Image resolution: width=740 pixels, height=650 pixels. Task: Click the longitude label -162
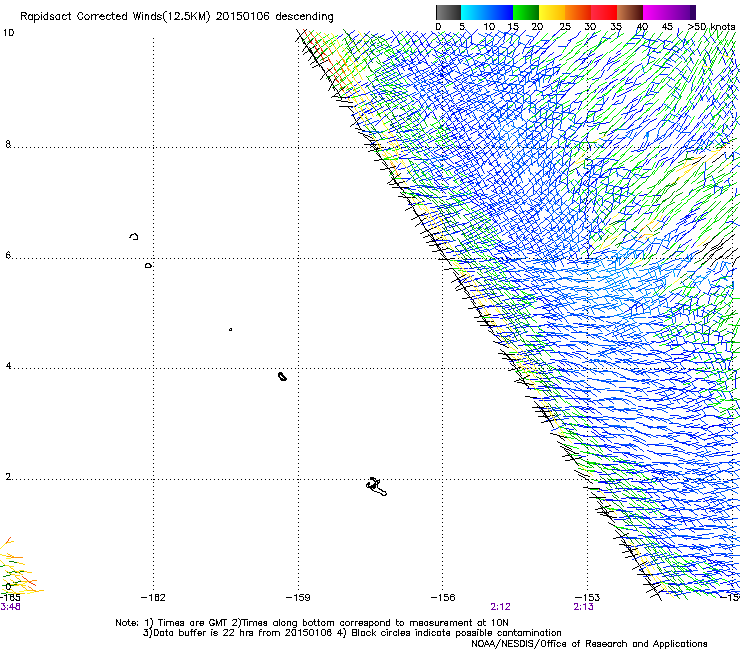point(153,598)
